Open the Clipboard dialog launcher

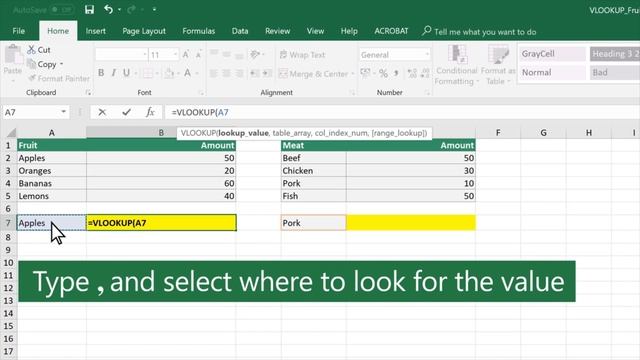pos(88,93)
